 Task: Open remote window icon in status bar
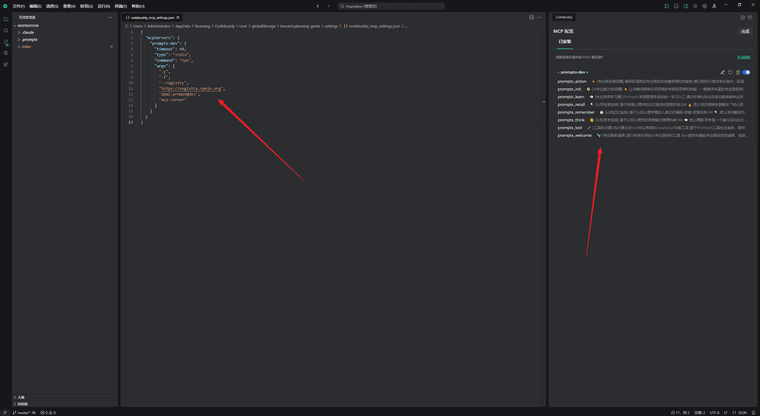pyautogui.click(x=5, y=413)
